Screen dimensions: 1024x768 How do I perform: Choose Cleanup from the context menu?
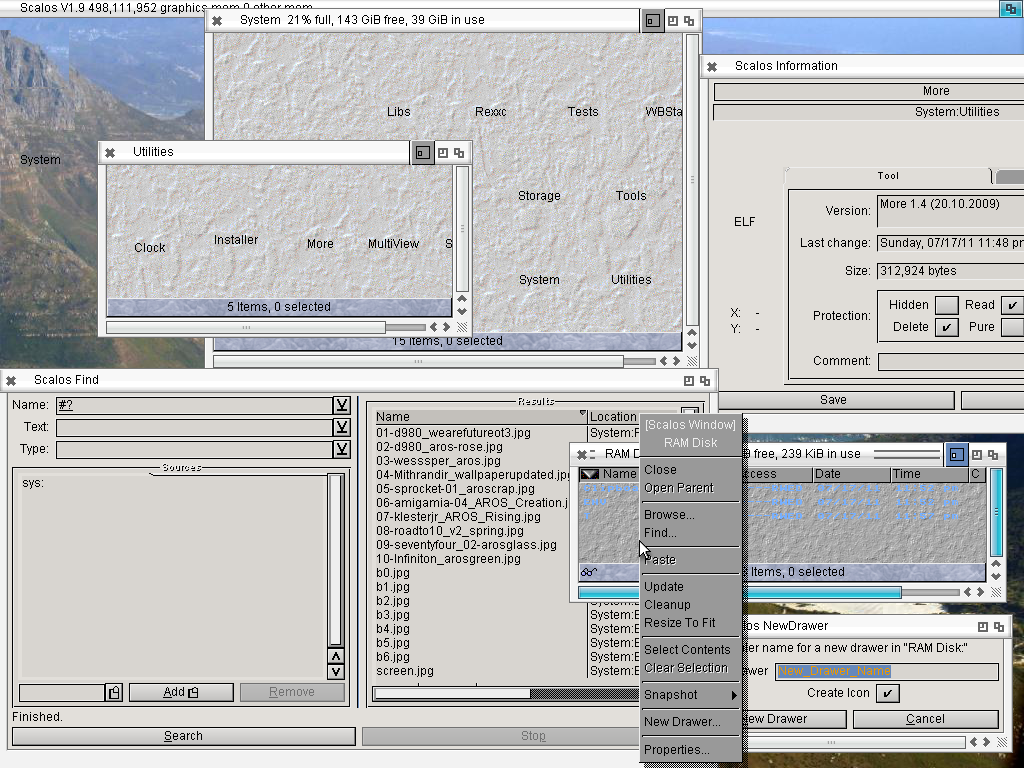pos(667,605)
